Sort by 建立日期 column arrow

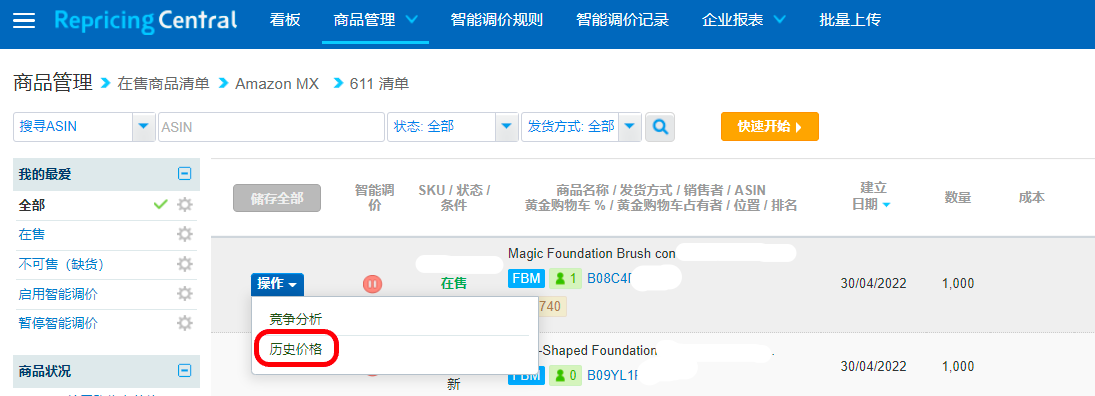[886, 205]
